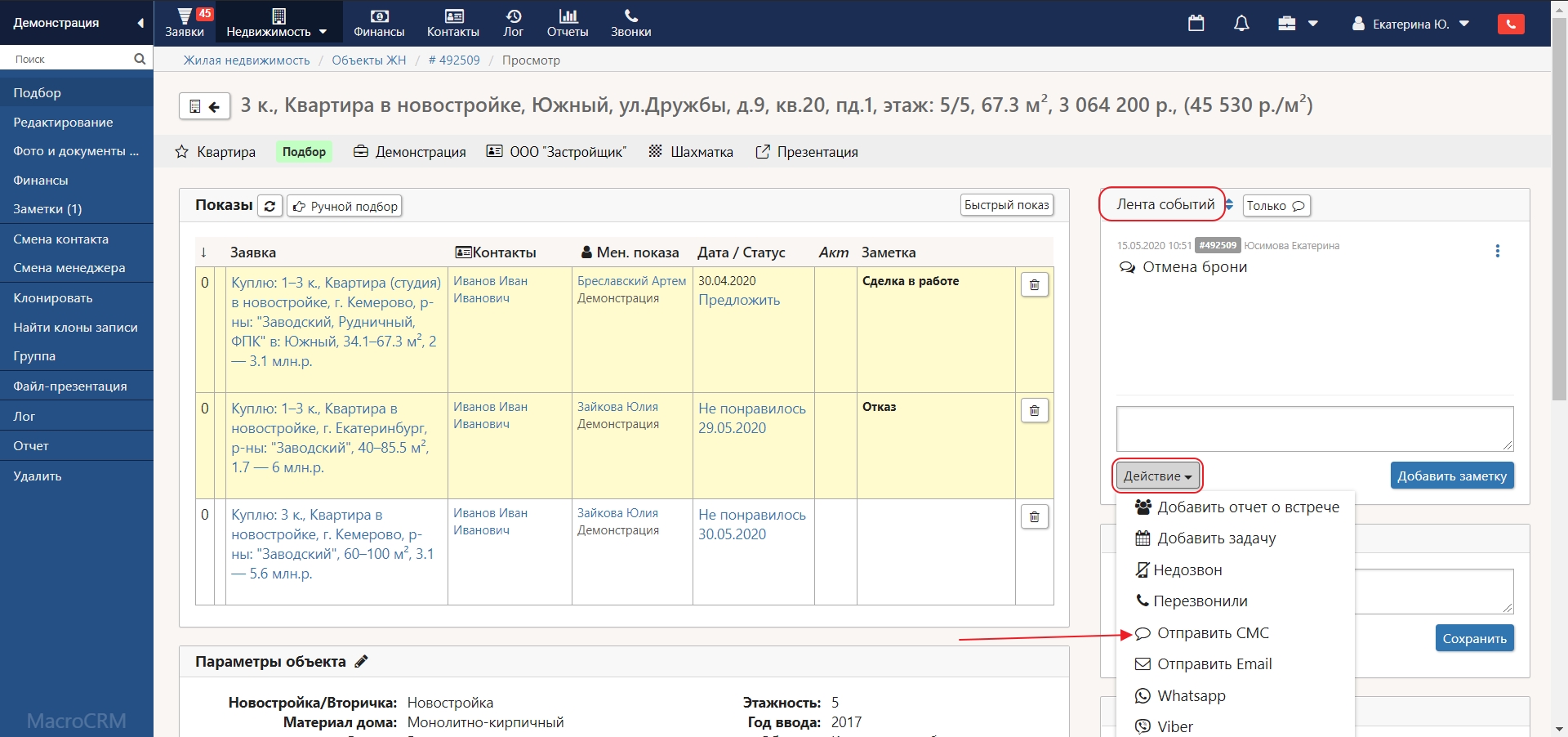Click the note text area

pyautogui.click(x=1315, y=429)
